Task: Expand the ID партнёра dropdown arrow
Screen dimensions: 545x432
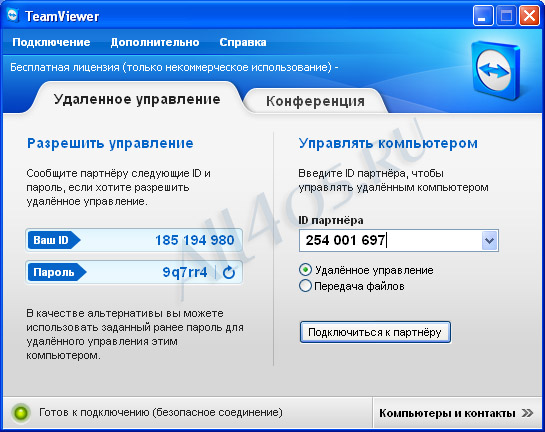Action: [x=490, y=241]
